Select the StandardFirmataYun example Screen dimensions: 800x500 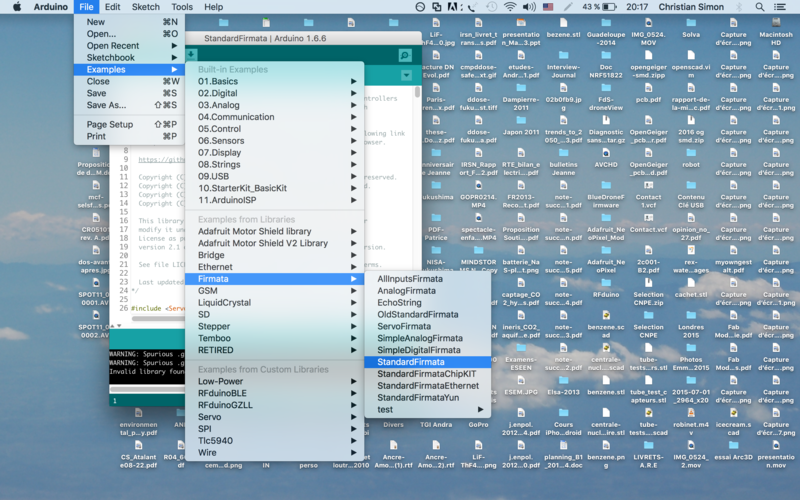coord(428,397)
